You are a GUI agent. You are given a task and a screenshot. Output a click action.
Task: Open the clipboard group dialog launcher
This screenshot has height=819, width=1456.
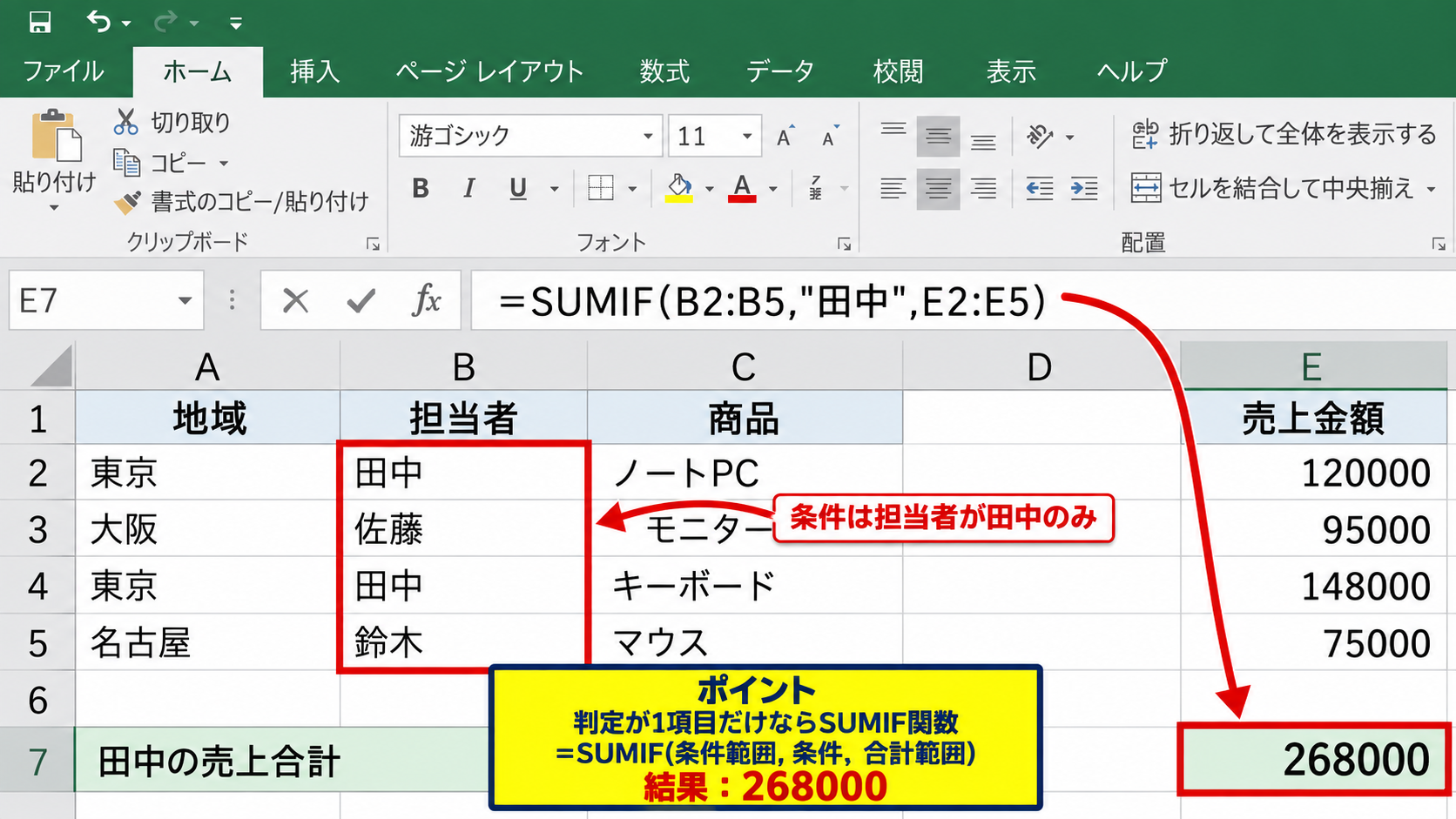point(374,245)
